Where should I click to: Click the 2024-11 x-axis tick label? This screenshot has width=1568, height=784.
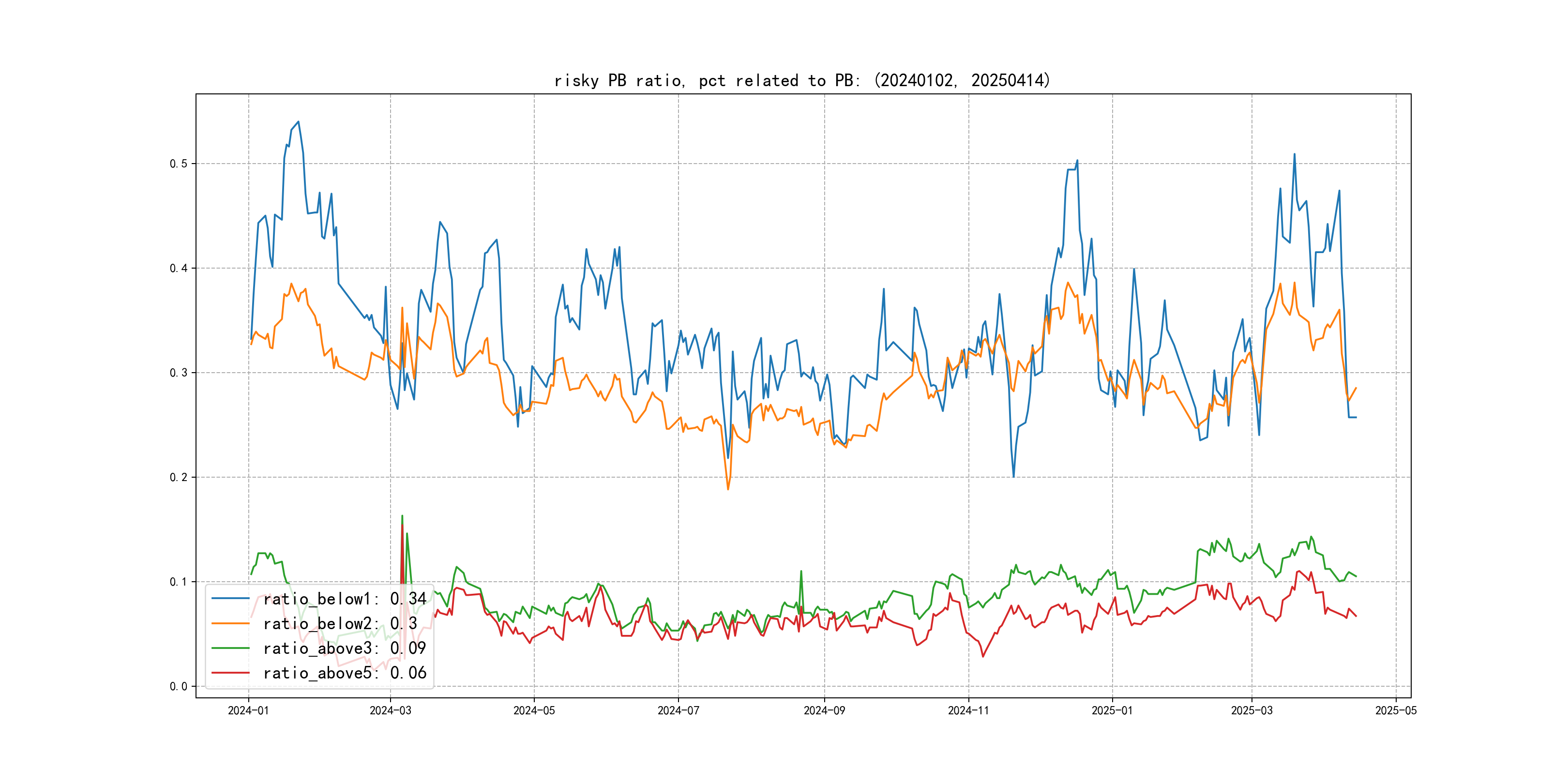pos(968,710)
